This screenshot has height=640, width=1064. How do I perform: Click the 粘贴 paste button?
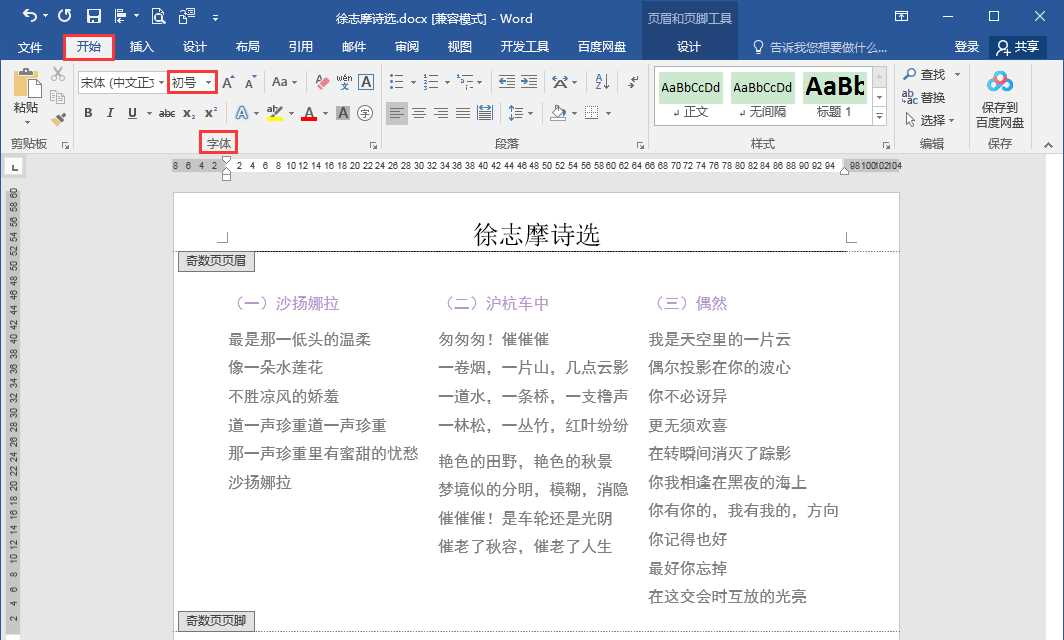point(26,97)
